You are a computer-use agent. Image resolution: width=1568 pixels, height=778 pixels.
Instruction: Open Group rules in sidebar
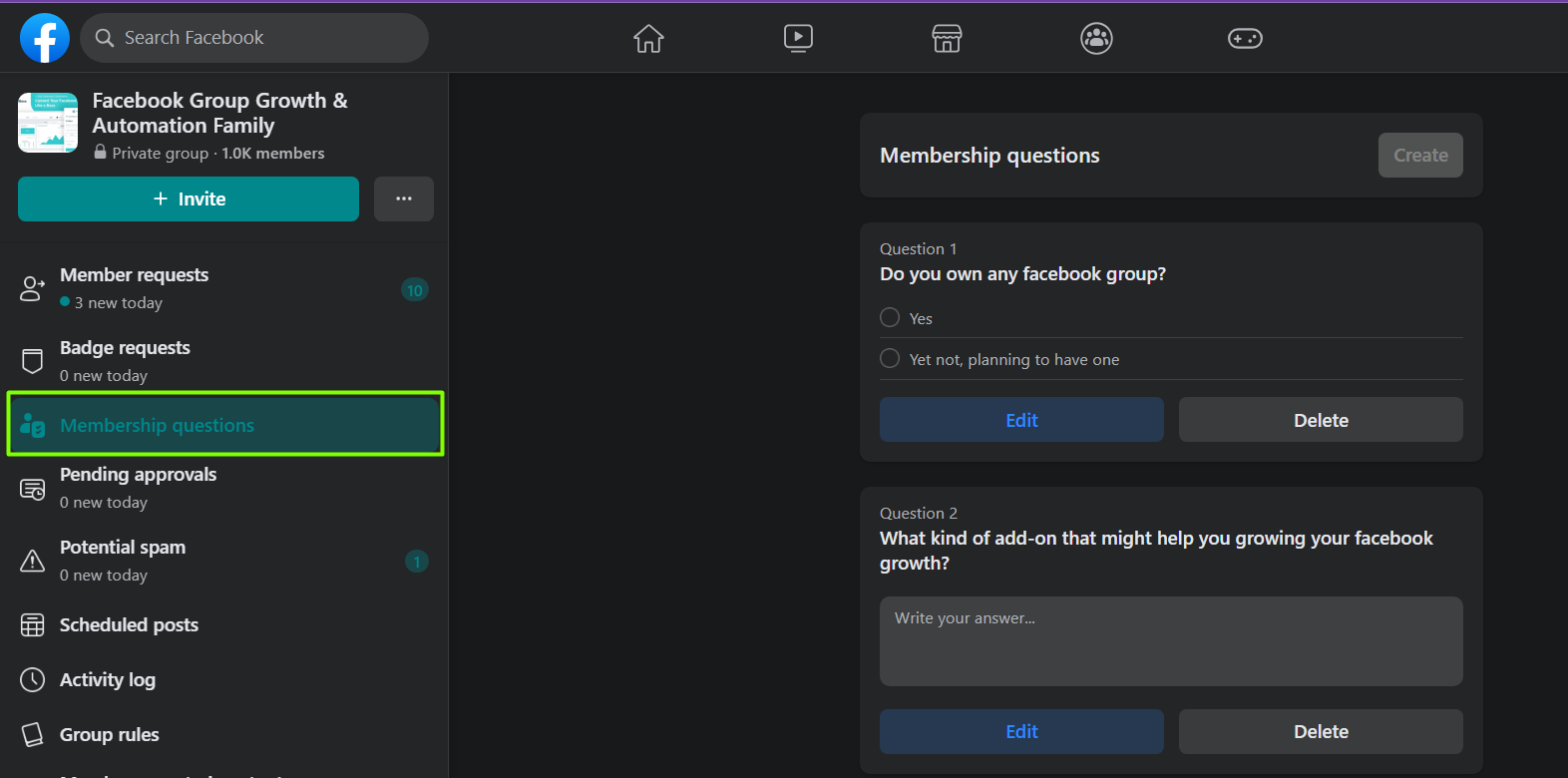coord(224,735)
